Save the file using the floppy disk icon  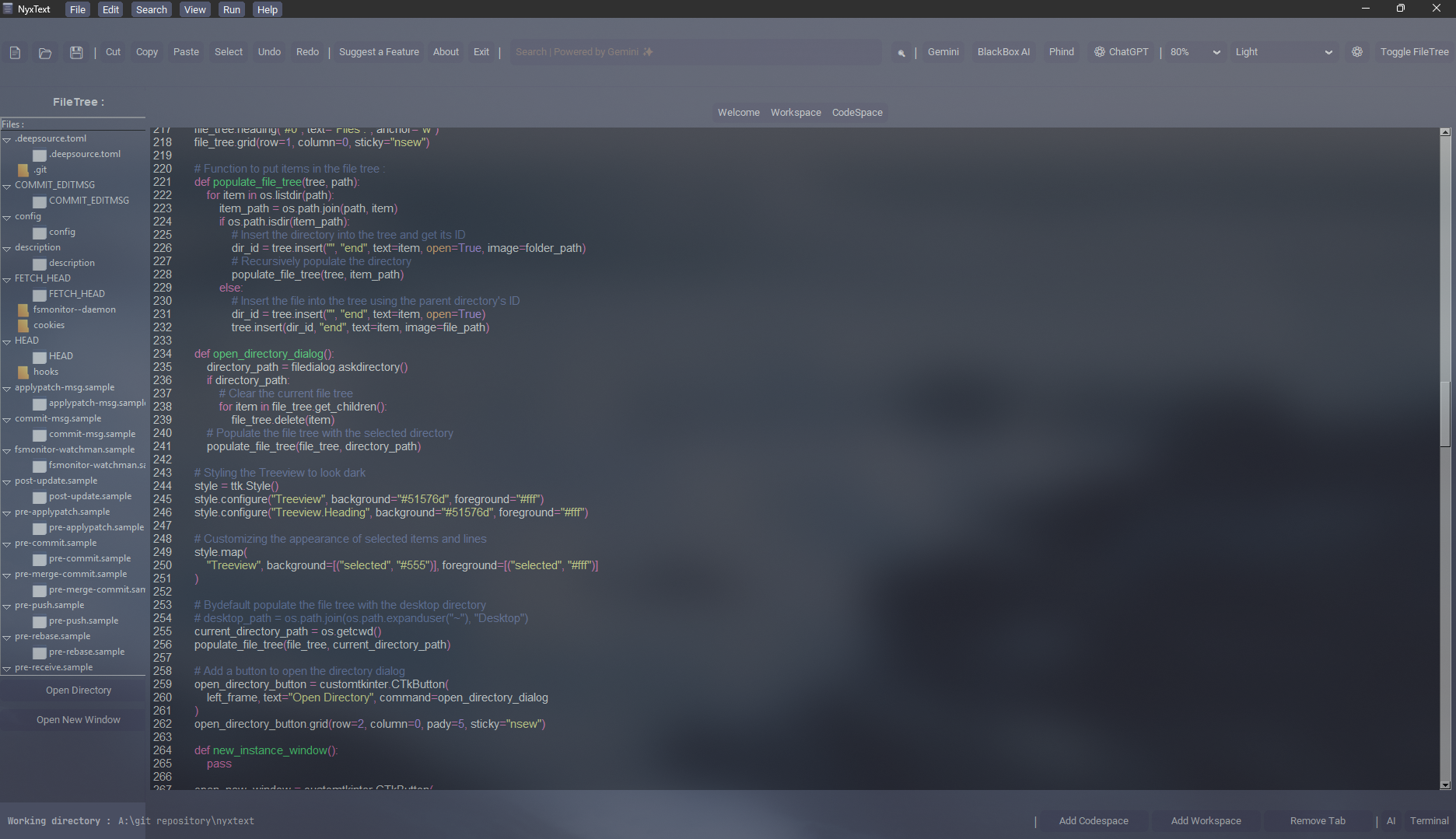76,51
